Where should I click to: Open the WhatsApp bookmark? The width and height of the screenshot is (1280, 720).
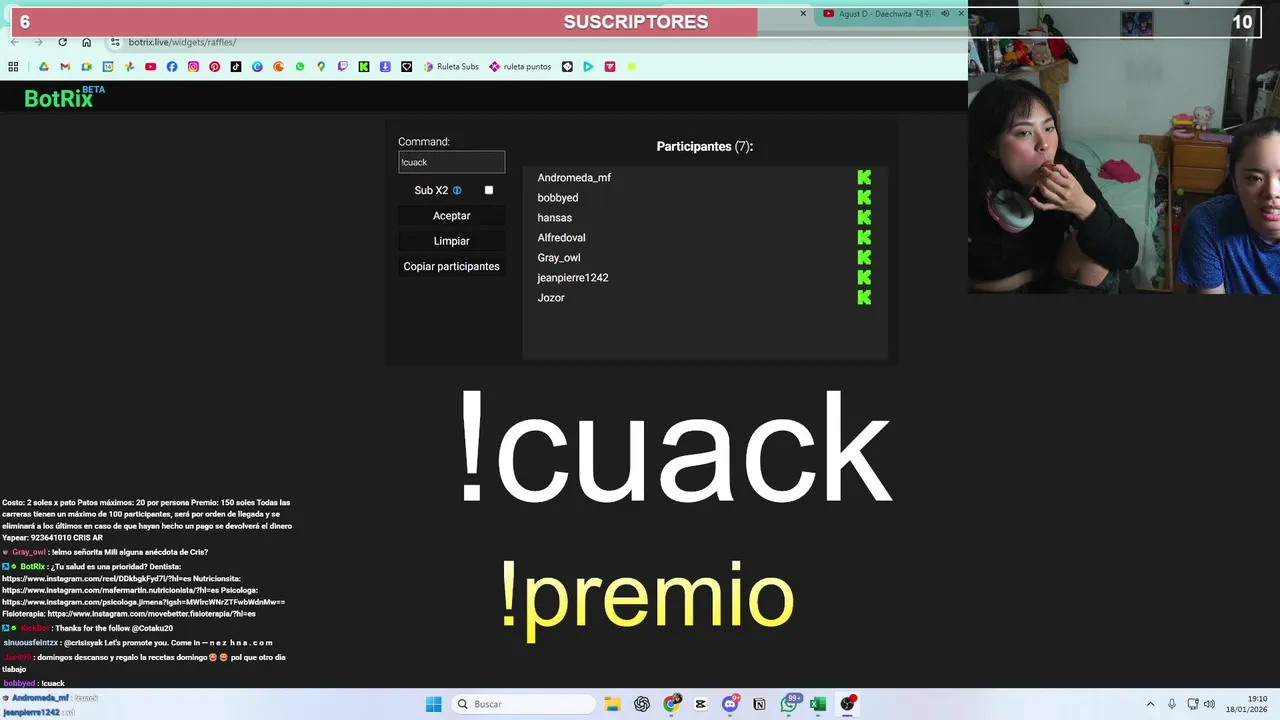[300, 67]
